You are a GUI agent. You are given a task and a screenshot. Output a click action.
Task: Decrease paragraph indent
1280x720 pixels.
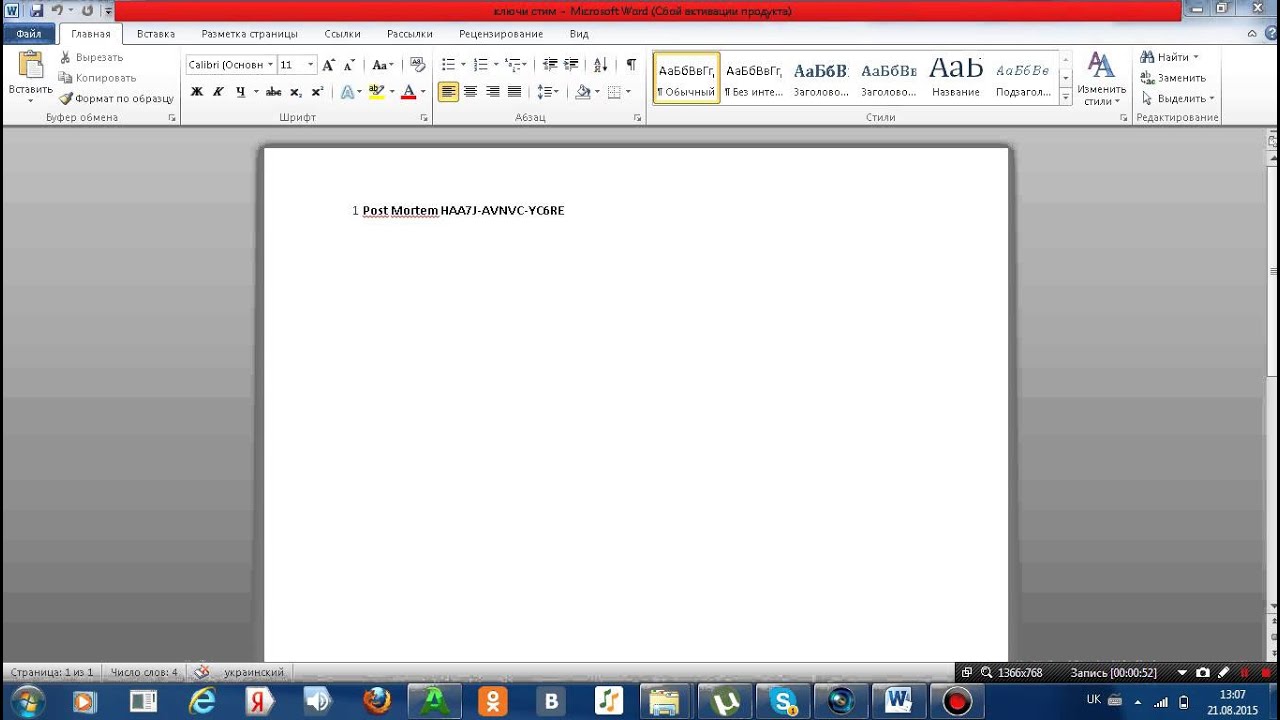pyautogui.click(x=549, y=64)
